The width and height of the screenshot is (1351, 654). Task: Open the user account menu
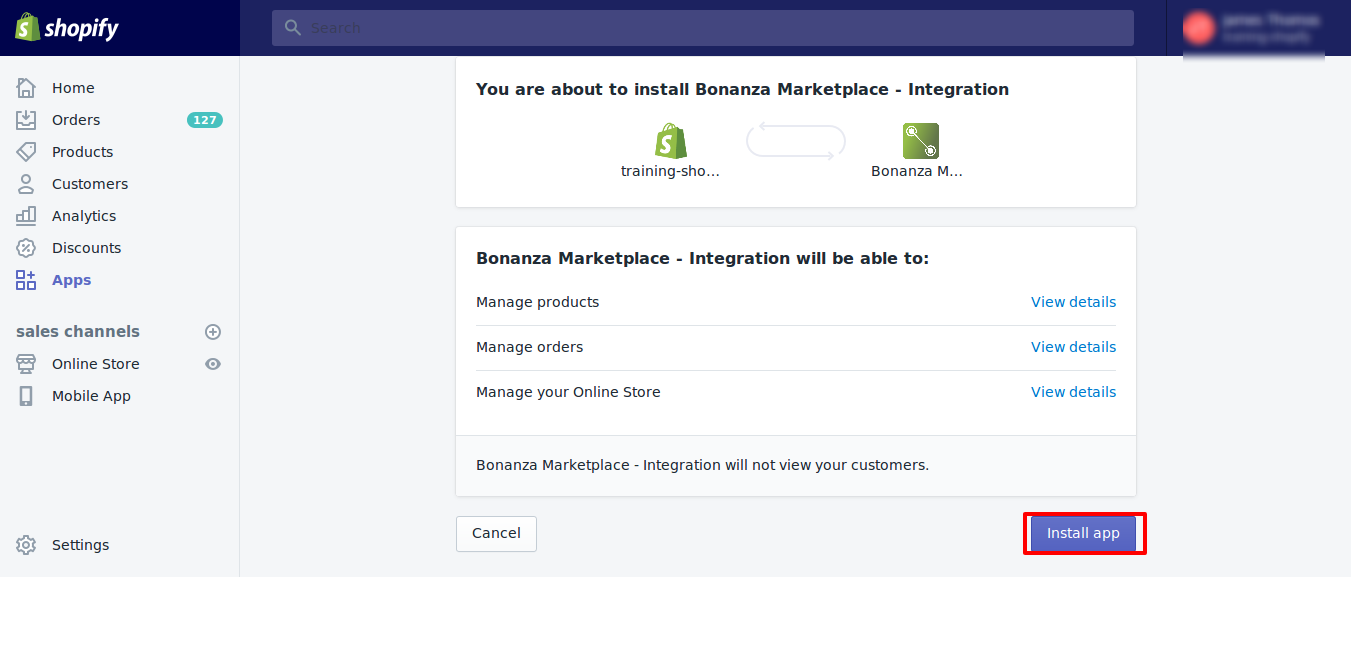(1254, 28)
